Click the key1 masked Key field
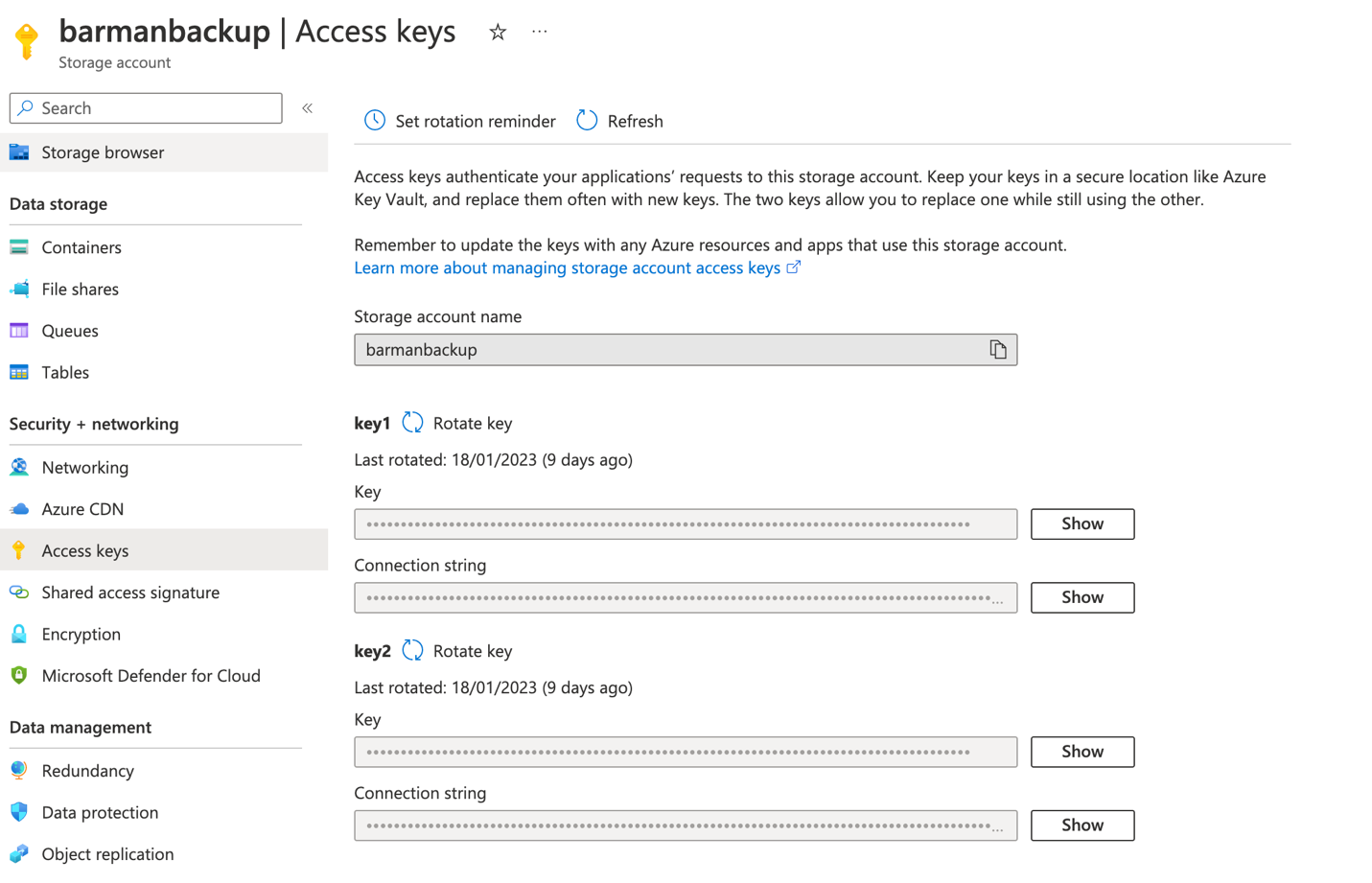The image size is (1372, 883). 685,524
